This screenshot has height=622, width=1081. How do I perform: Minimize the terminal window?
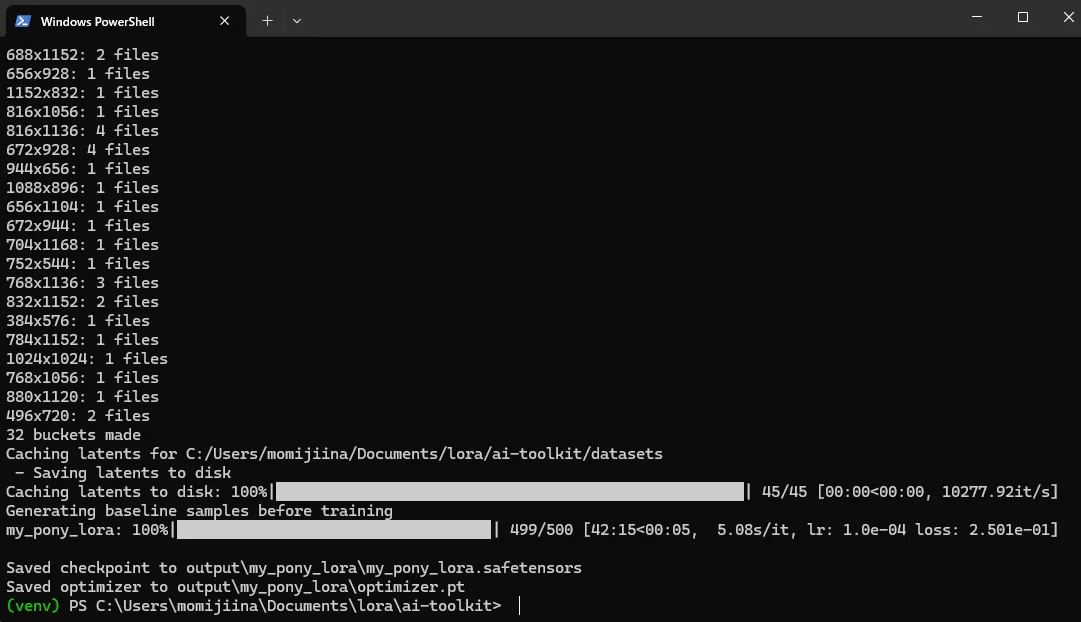[x=977, y=18]
